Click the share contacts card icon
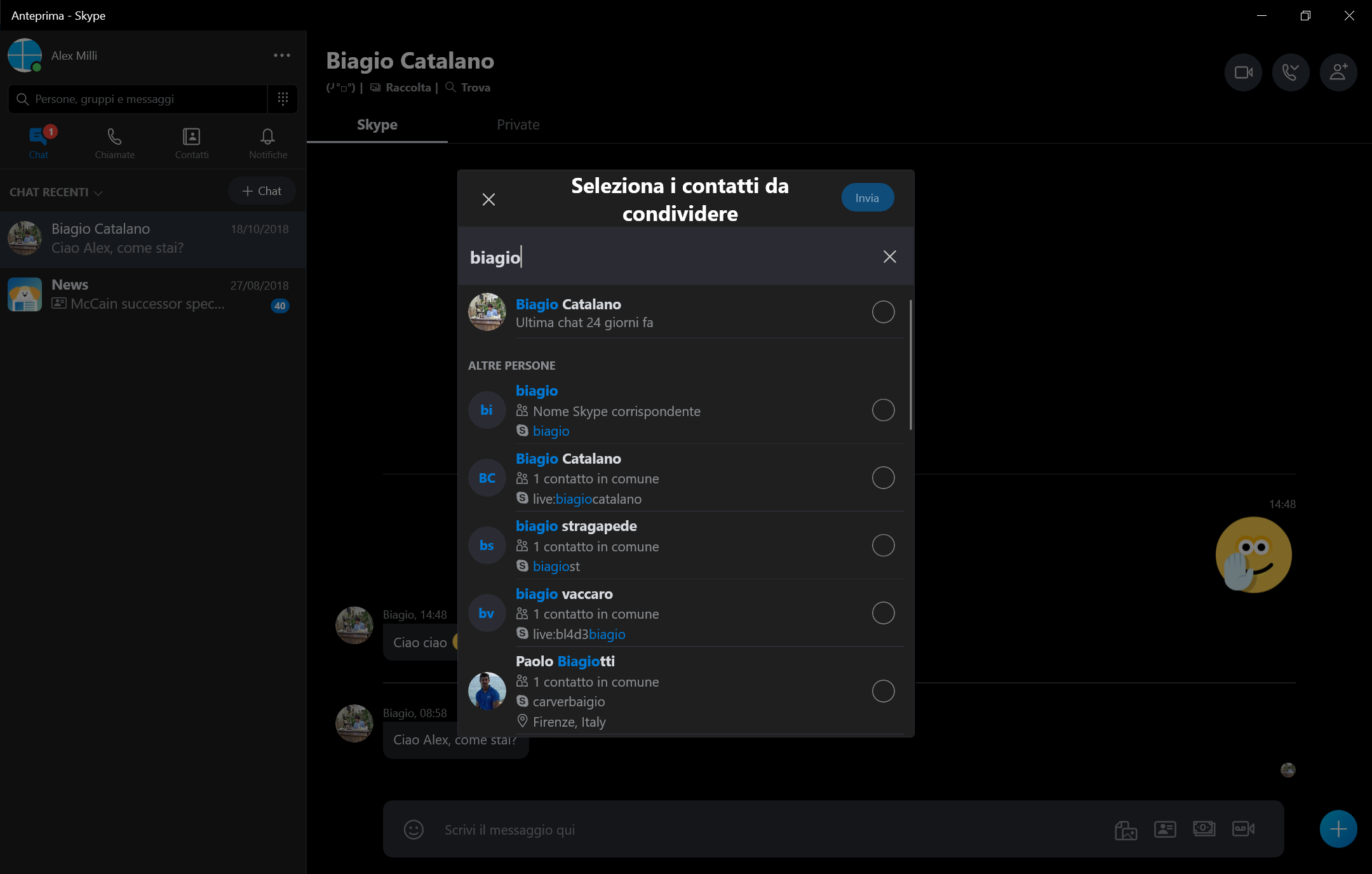Image resolution: width=1372 pixels, height=874 pixels. click(1165, 829)
